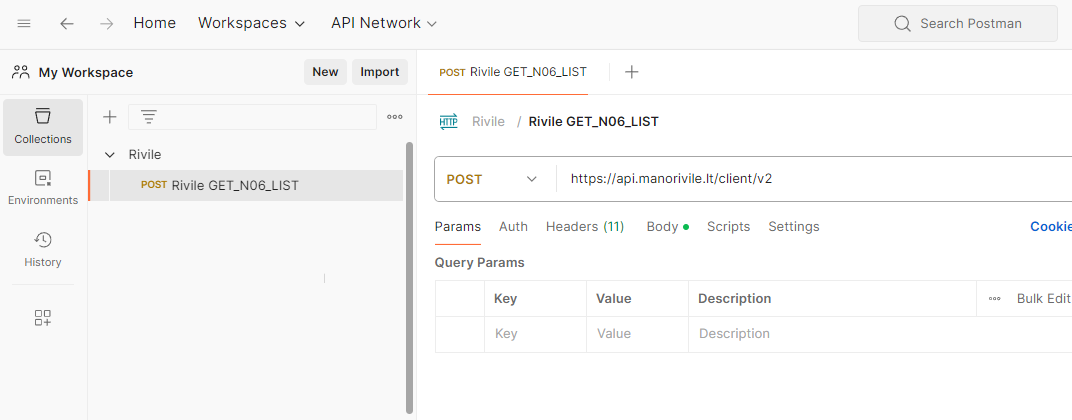The width and height of the screenshot is (1072, 420).
Task: Open new request tab with plus
Action: tap(632, 72)
